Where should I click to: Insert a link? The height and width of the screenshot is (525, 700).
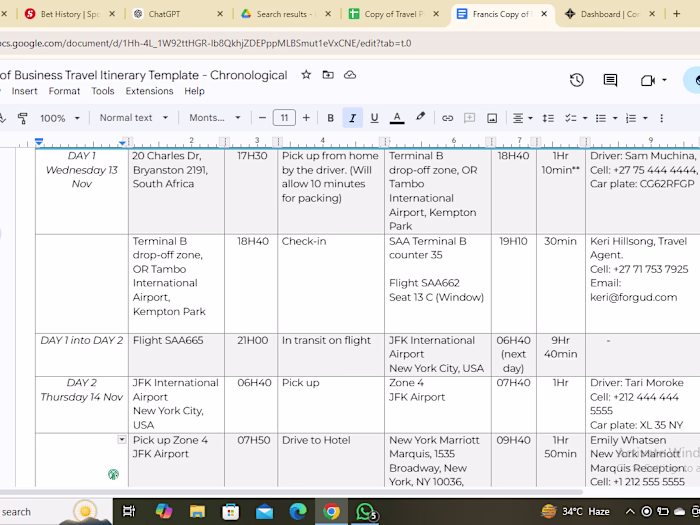(x=447, y=118)
